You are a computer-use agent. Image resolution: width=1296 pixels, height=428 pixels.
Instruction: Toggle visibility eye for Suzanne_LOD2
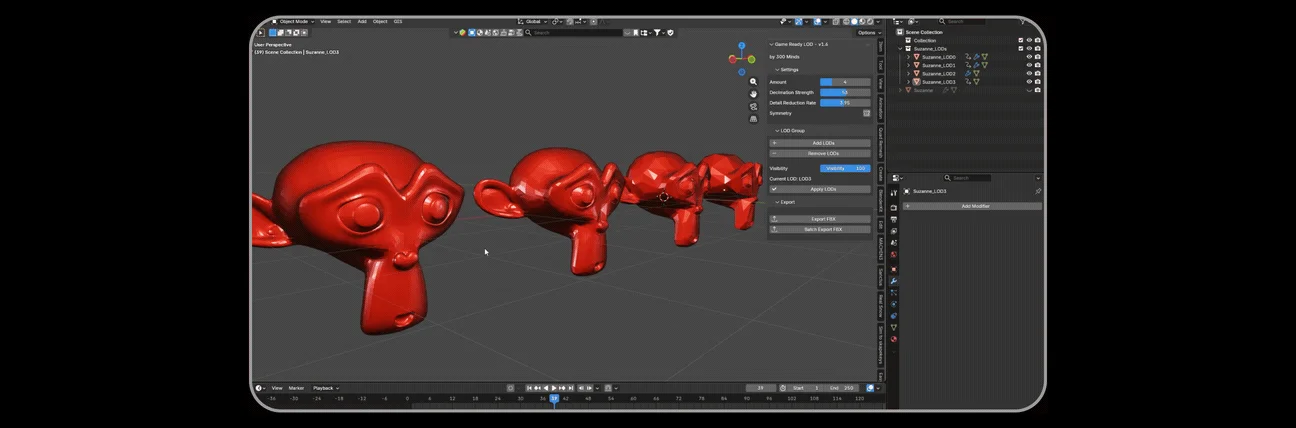pyautogui.click(x=1029, y=74)
